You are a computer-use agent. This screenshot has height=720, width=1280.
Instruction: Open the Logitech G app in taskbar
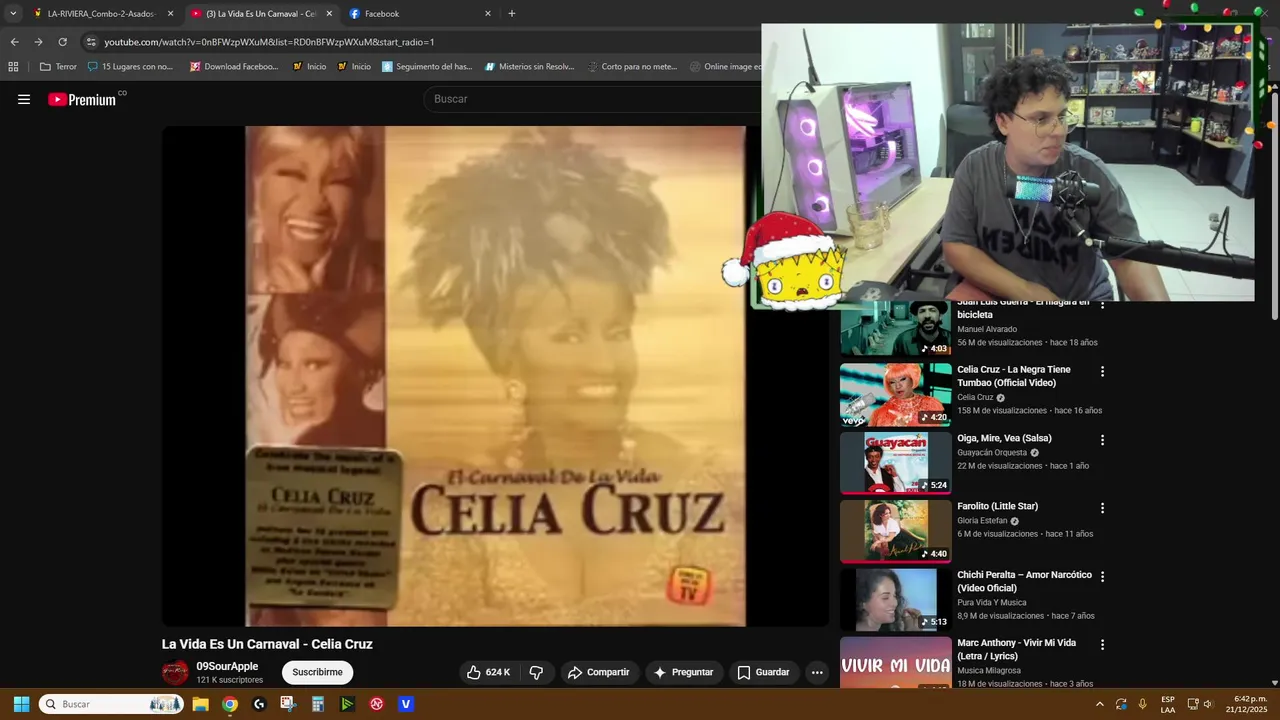click(259, 704)
